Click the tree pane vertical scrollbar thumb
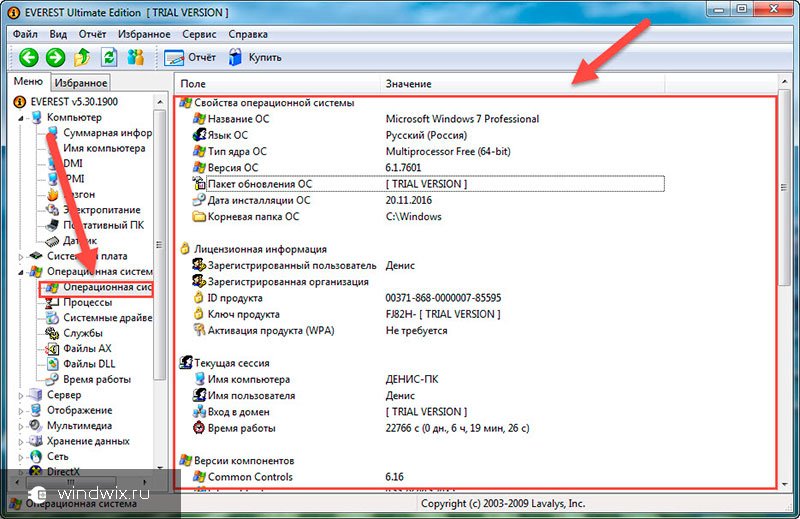The image size is (800, 519). tap(159, 245)
